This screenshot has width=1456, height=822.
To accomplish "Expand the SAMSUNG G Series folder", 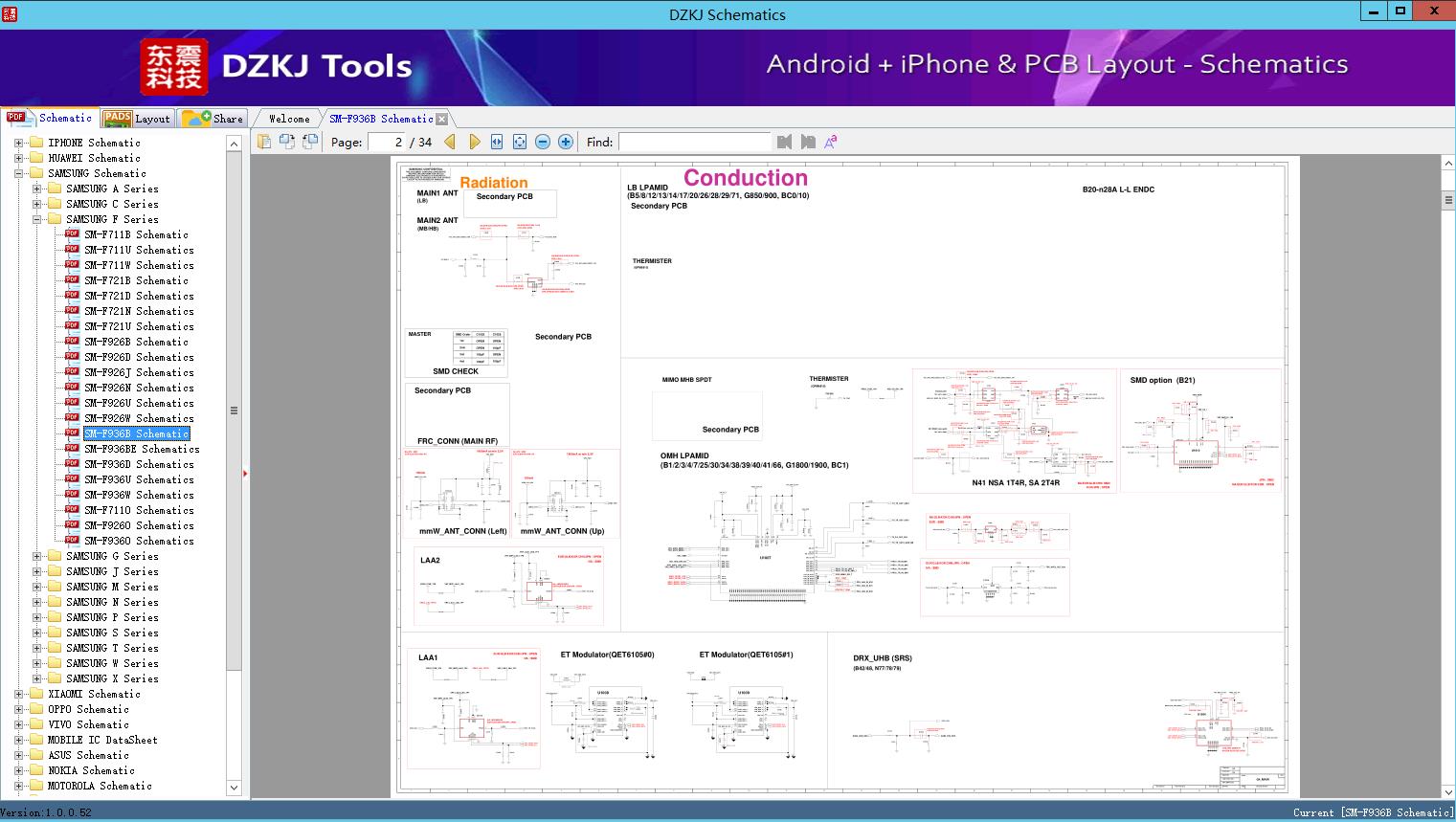I will click(x=36, y=556).
